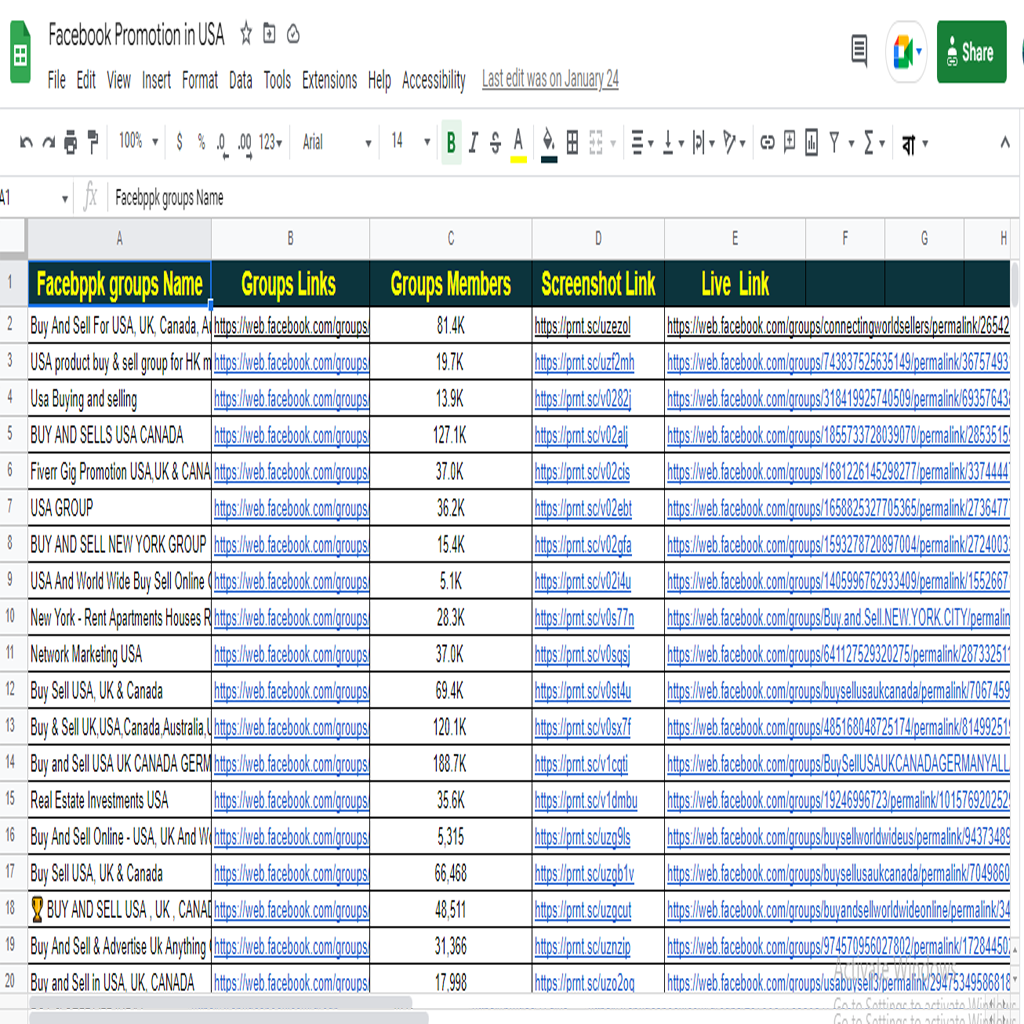This screenshot has height=1024, width=1024.
Task: Open the Edit menu
Action: point(86,80)
